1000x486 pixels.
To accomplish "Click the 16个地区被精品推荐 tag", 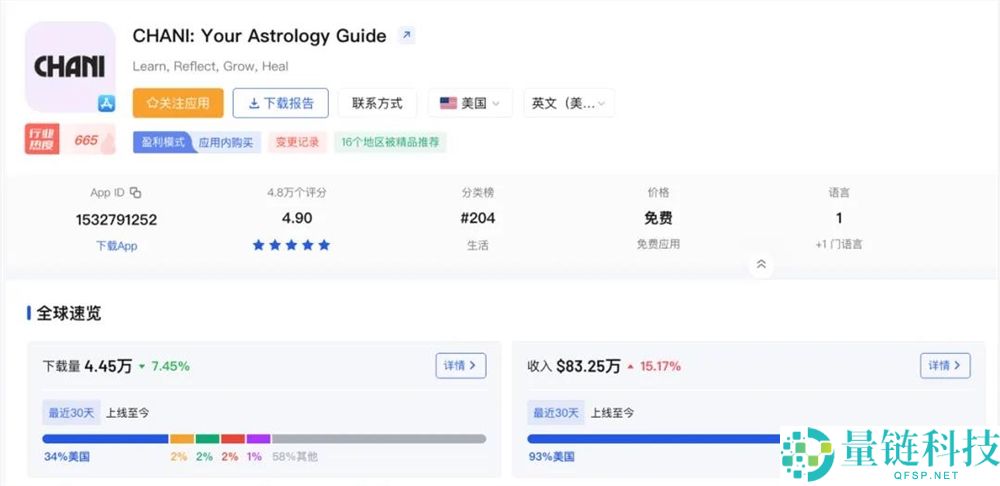I will tap(390, 142).
